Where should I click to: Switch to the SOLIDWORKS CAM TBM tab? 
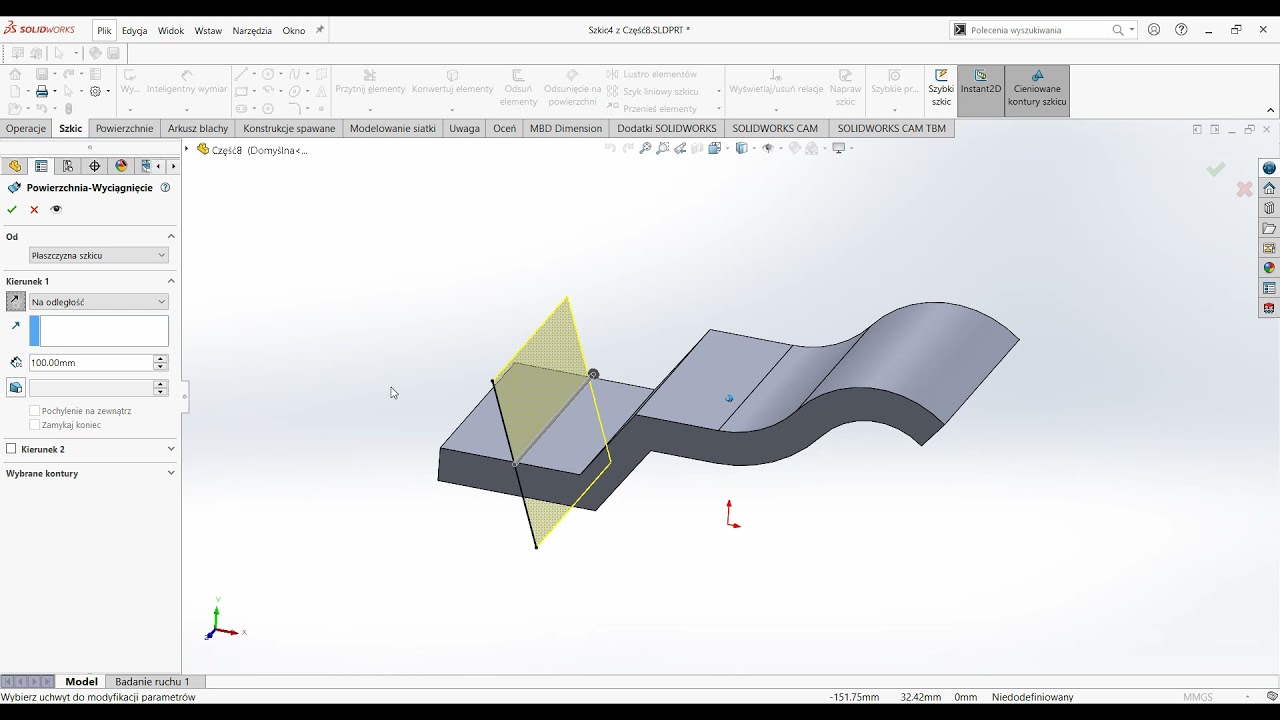(x=891, y=128)
